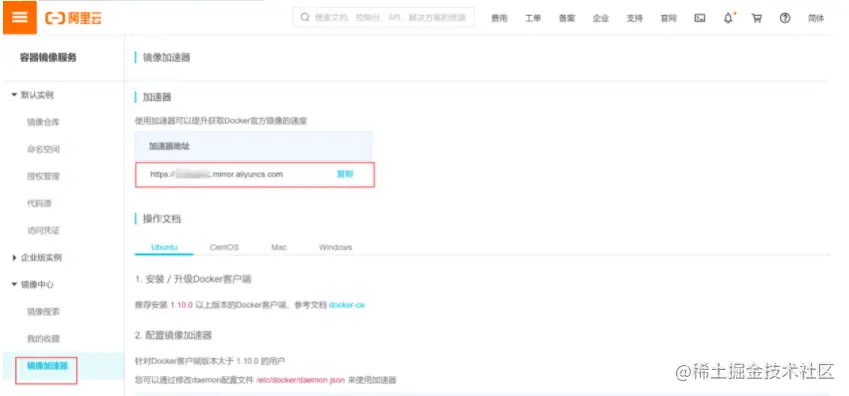The height and width of the screenshot is (396, 849).
Task: Open 我的收藏 in the sidebar
Action: coord(43,339)
